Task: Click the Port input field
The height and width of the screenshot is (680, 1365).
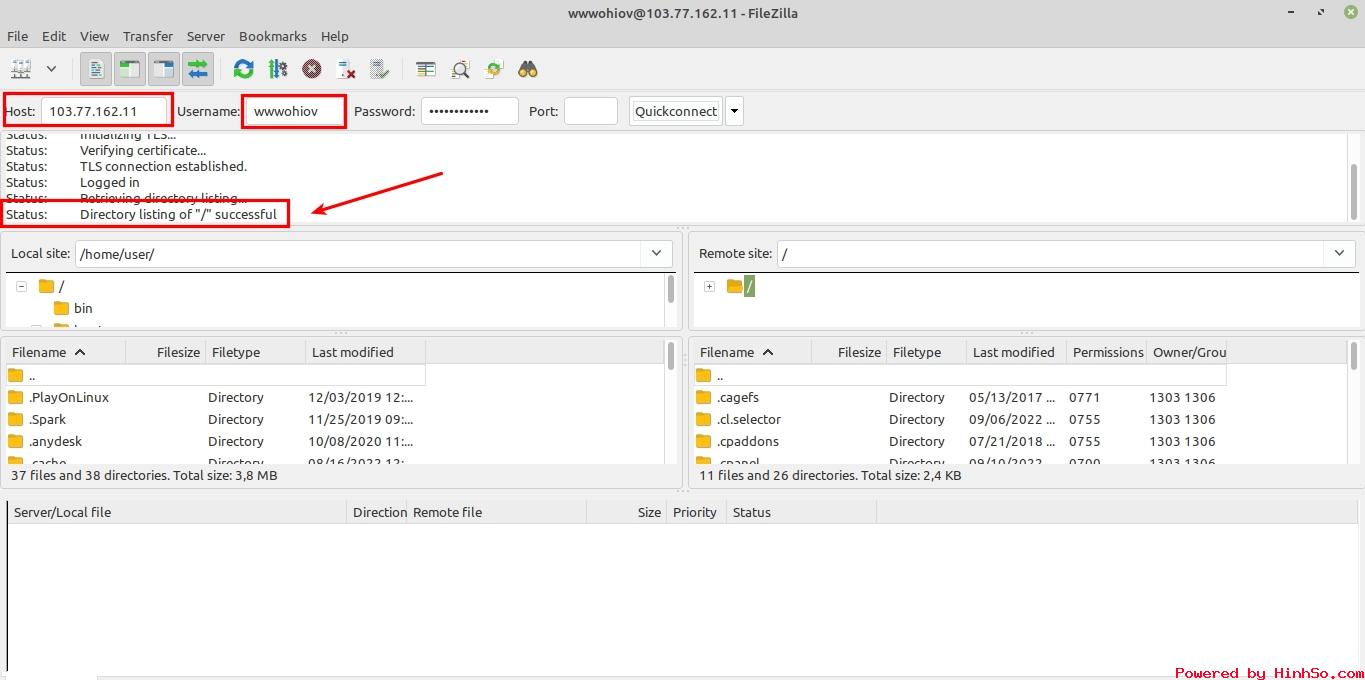Action: point(591,111)
